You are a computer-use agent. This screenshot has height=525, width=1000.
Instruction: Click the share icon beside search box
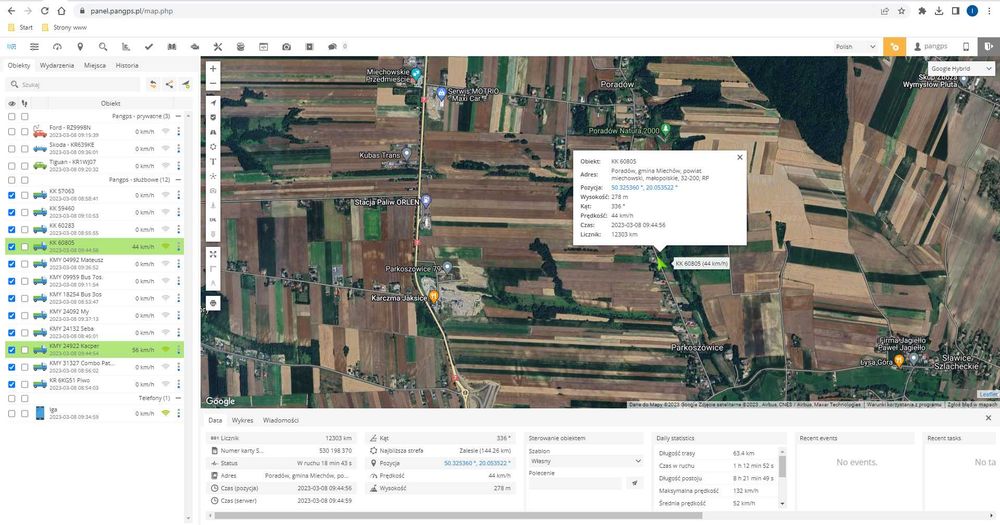pos(169,85)
